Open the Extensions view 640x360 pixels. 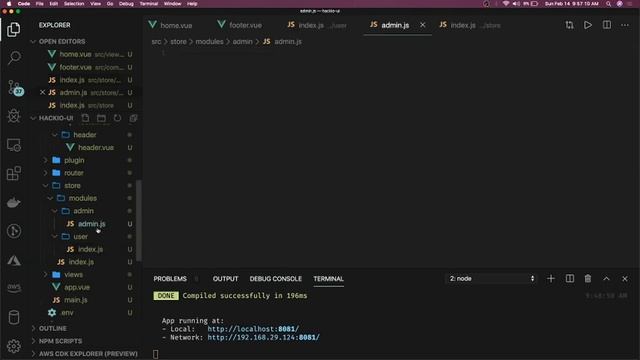point(14,173)
